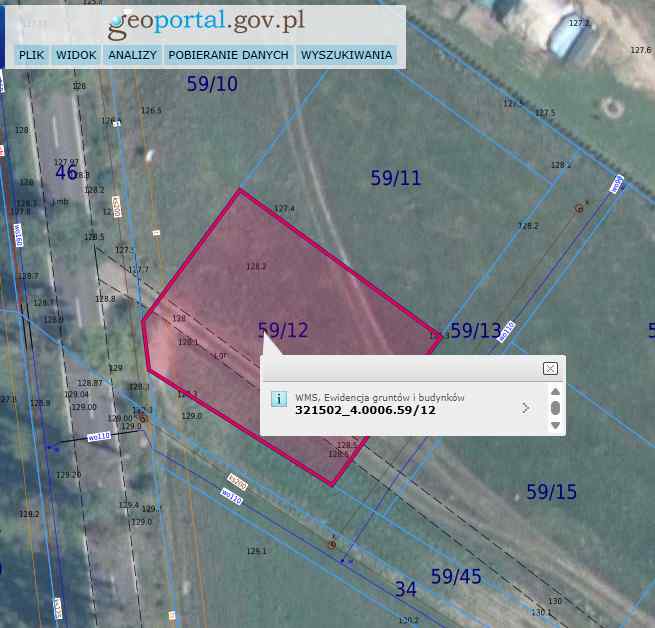Close the parcel info popup

[550, 368]
